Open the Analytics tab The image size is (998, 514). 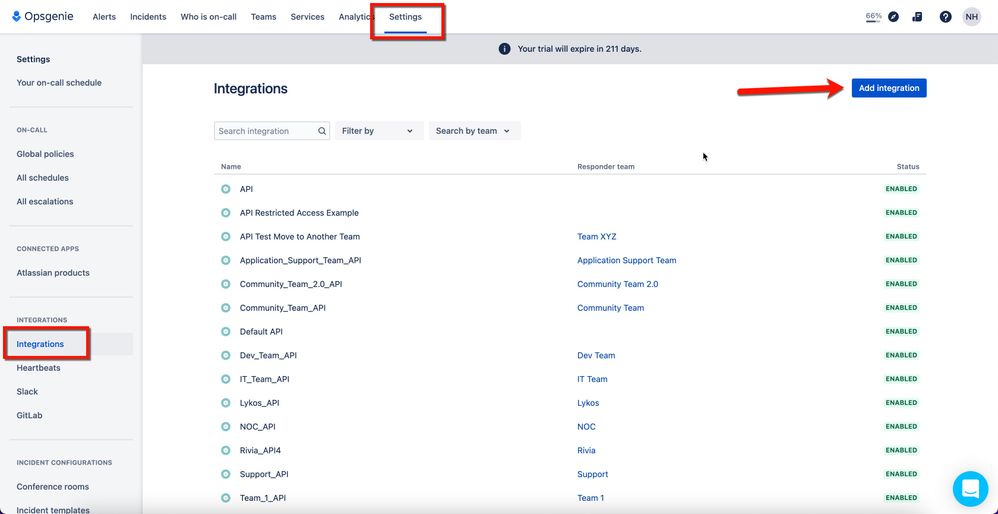tap(356, 17)
